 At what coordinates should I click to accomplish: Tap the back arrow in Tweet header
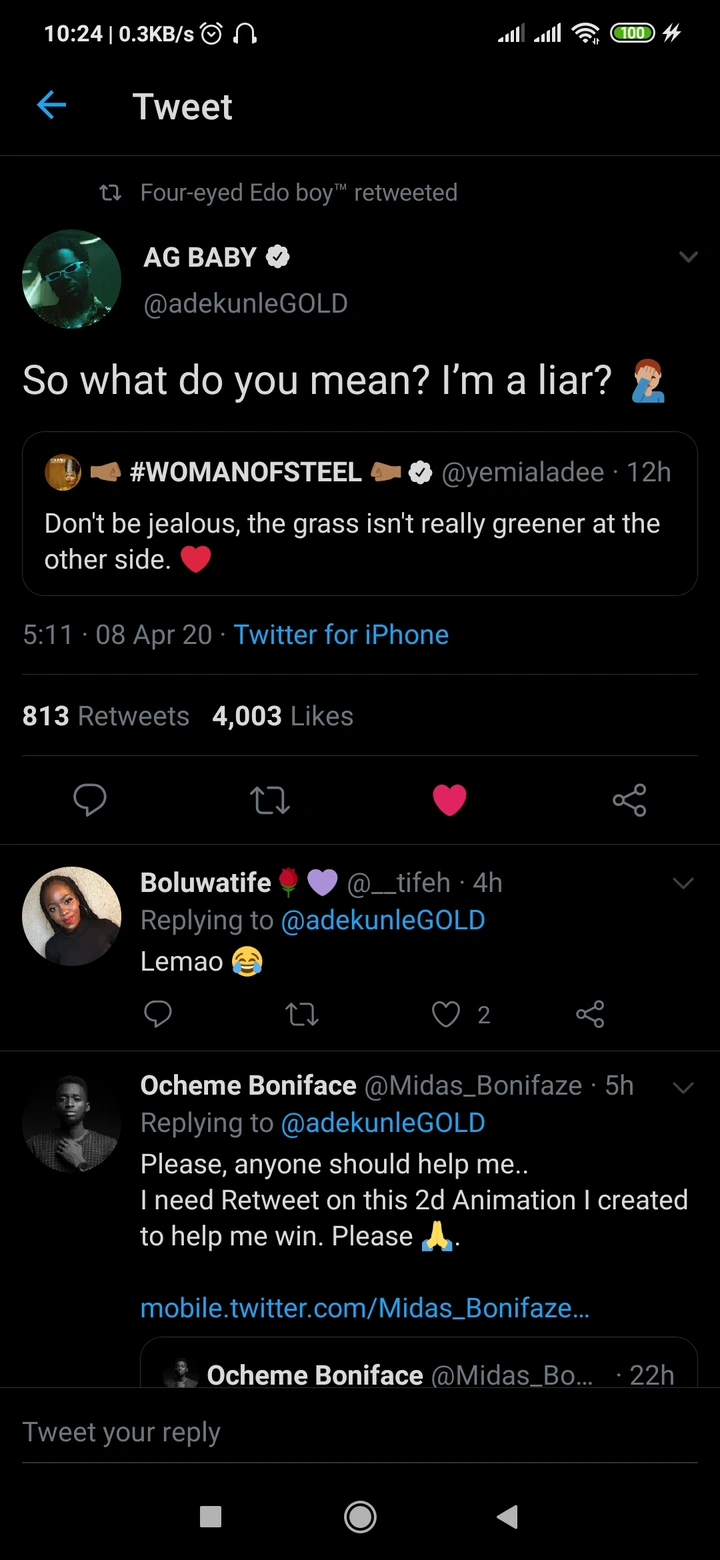point(51,105)
